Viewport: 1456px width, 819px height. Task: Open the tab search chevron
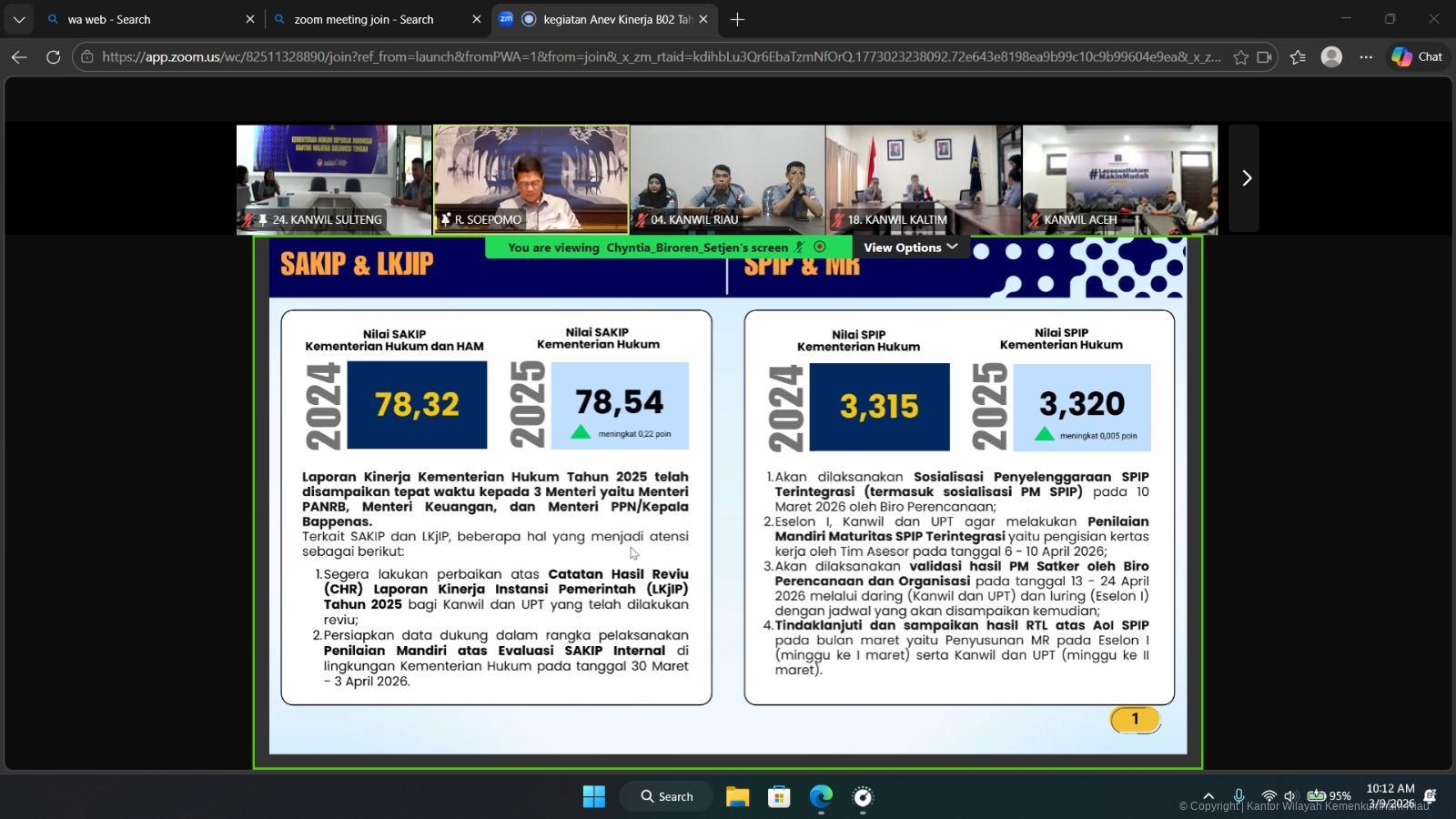[x=19, y=19]
